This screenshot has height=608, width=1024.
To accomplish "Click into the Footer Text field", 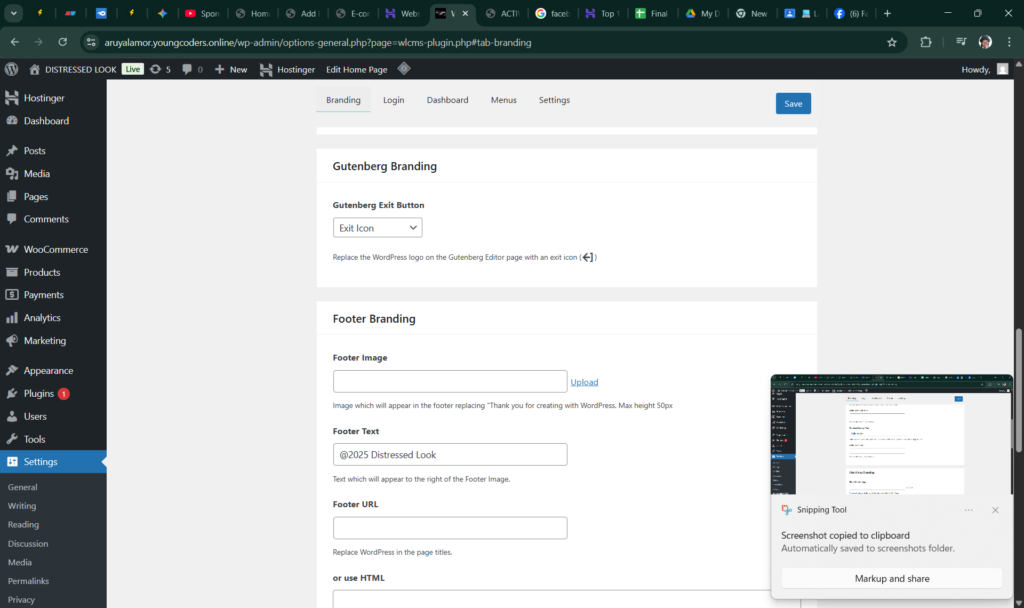I will coord(450,454).
